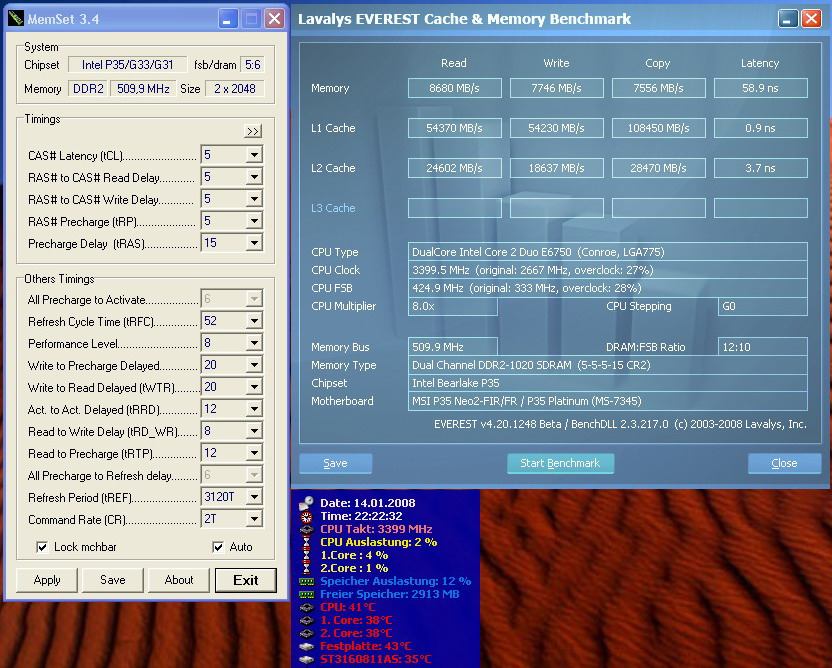Click the Memory Bus 509.9 MHz field
Viewport: 832px width, 668px height.
(x=453, y=347)
